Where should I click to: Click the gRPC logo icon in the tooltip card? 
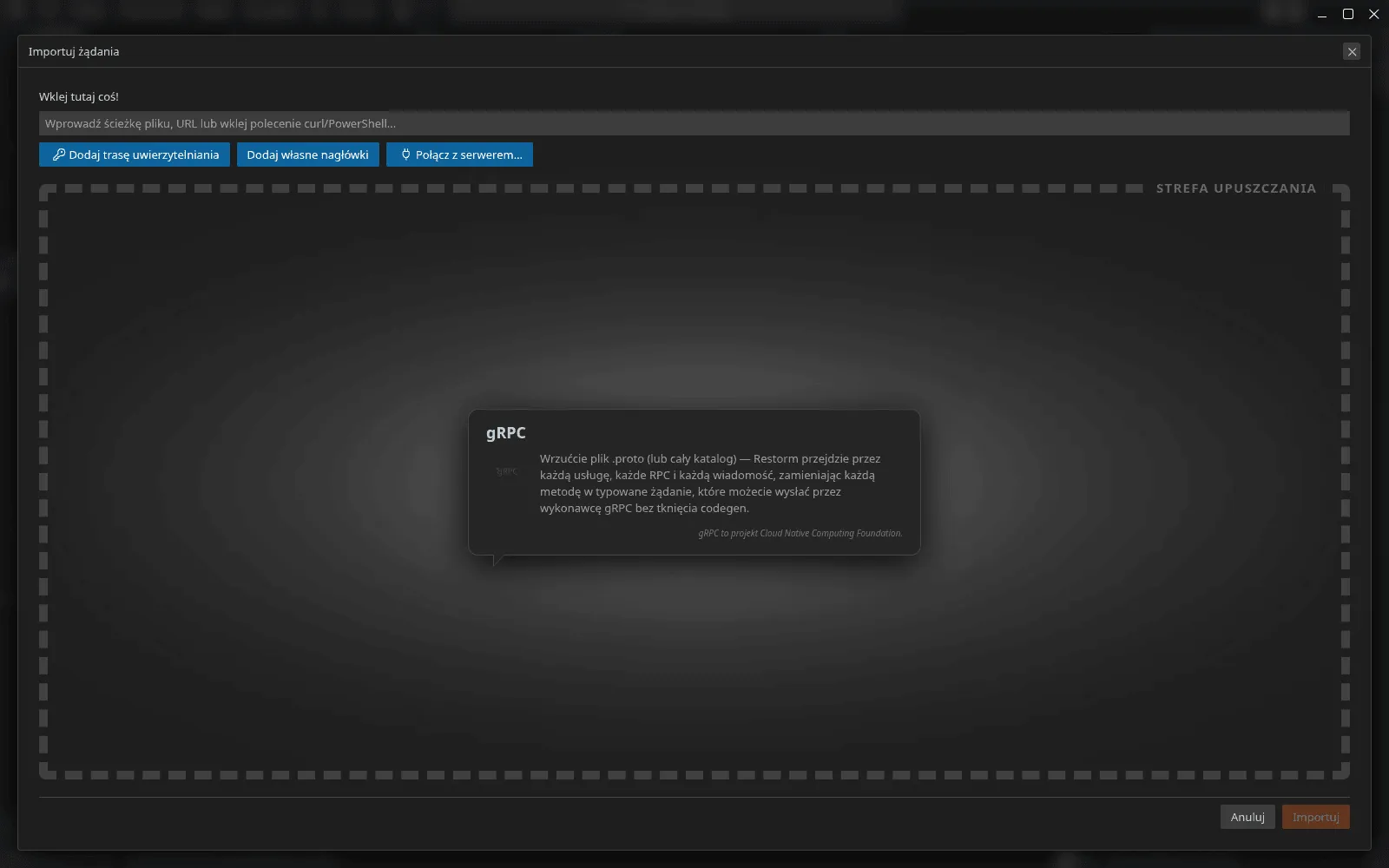[x=507, y=471]
